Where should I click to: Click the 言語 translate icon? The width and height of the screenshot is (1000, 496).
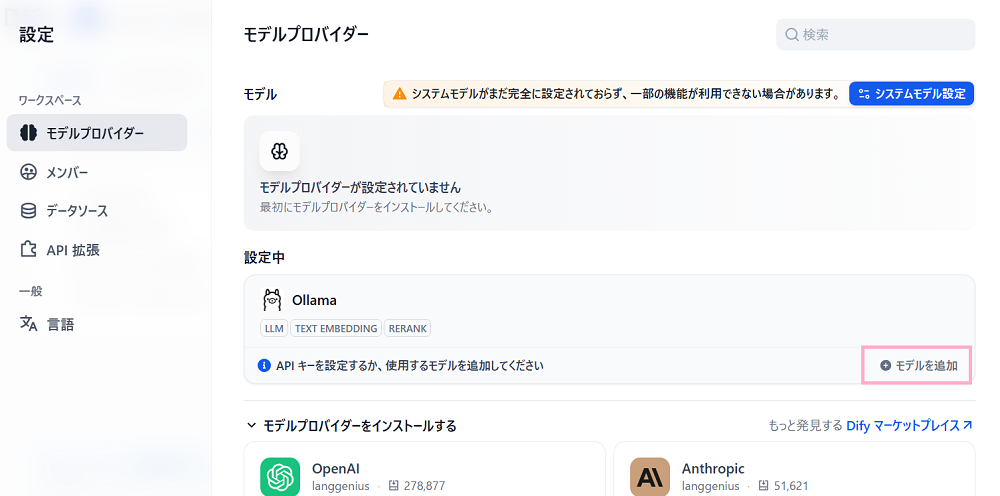[x=28, y=324]
